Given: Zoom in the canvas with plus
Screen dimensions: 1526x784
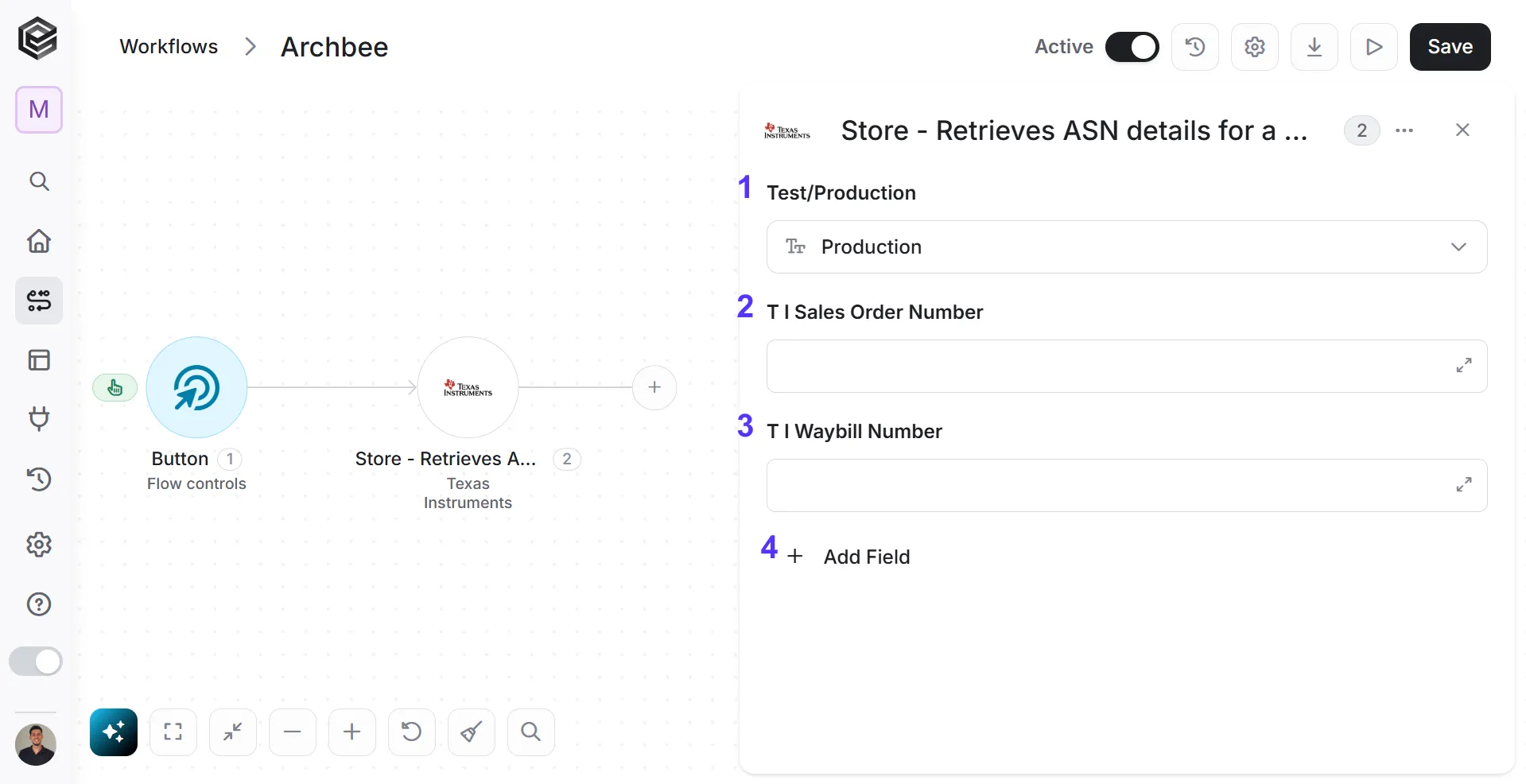Looking at the screenshot, I should [x=352, y=732].
